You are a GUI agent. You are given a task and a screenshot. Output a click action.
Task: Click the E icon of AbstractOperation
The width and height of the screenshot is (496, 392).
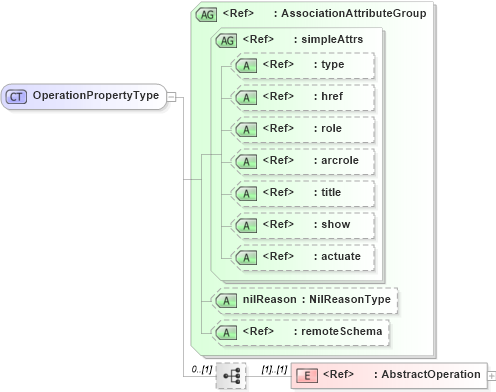point(307,376)
